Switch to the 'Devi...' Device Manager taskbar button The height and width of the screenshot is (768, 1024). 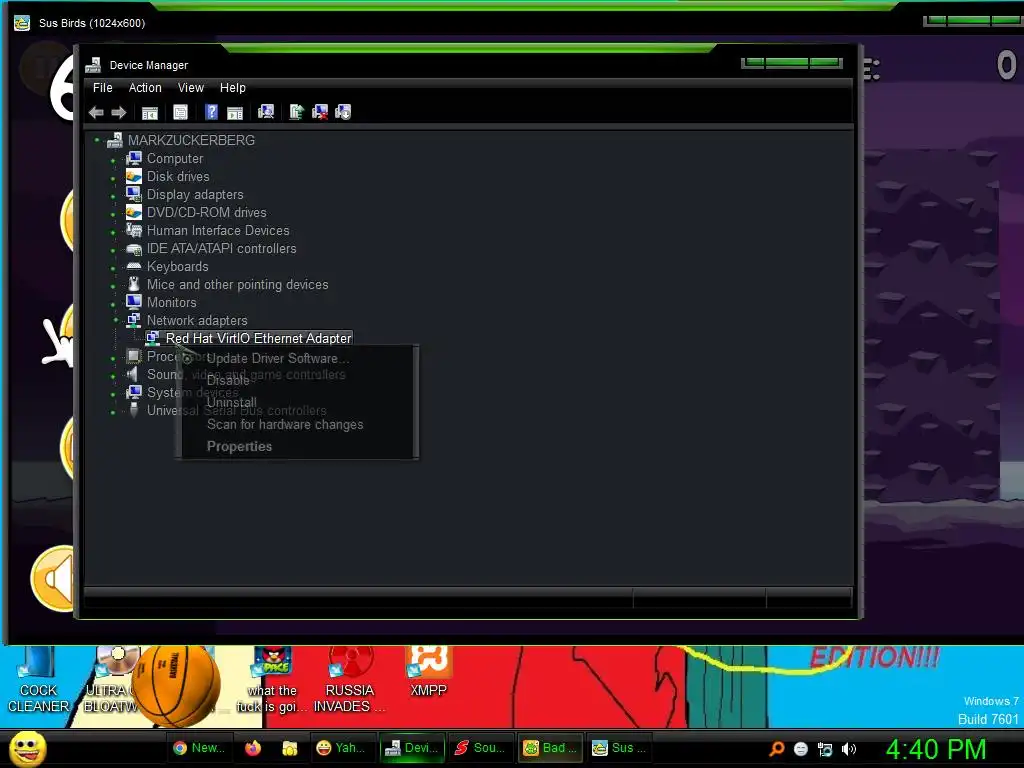413,748
